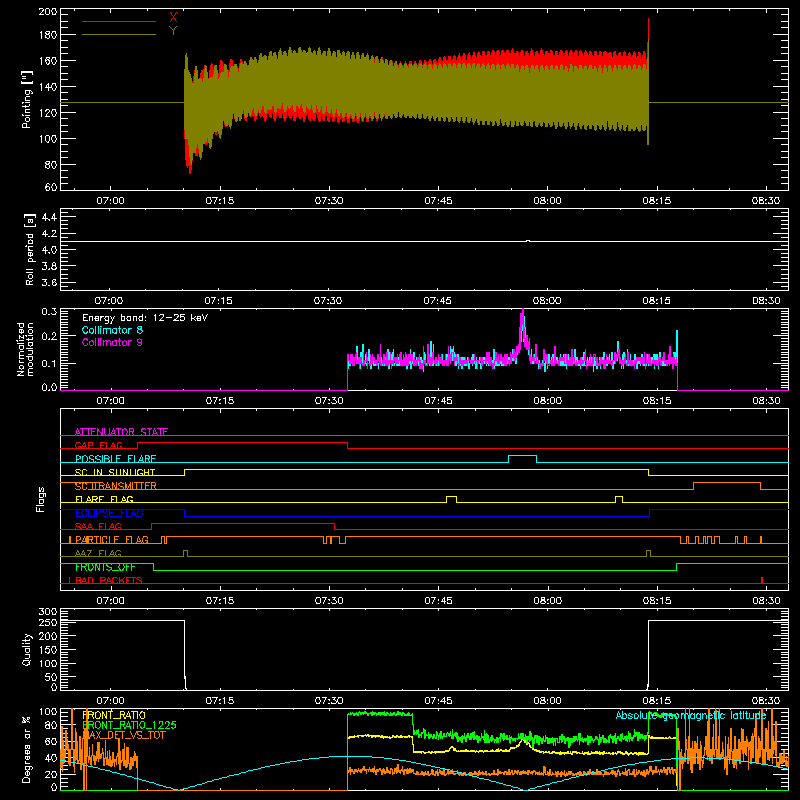Image resolution: width=800 pixels, height=800 pixels.
Task: Click first FLARE_FLAG pulse near 07:46
Action: tap(451, 496)
